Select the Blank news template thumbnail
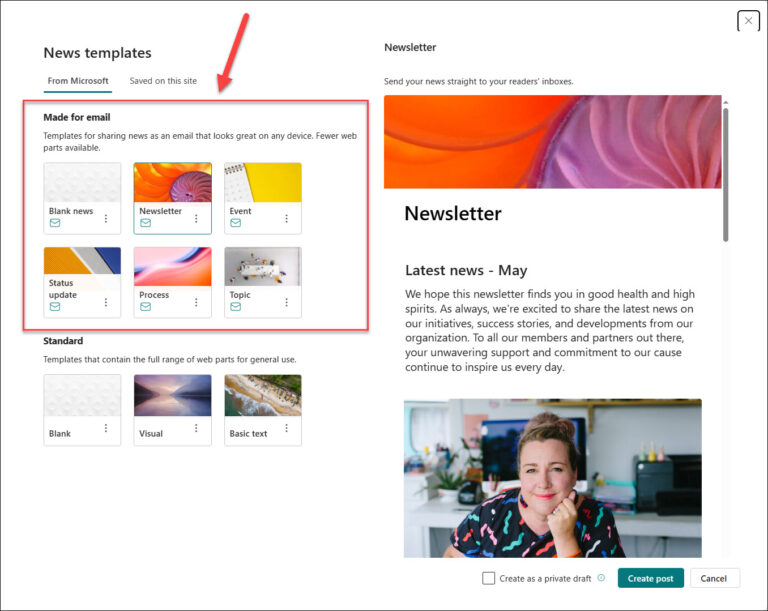This screenshot has height=611, width=768. 82,183
